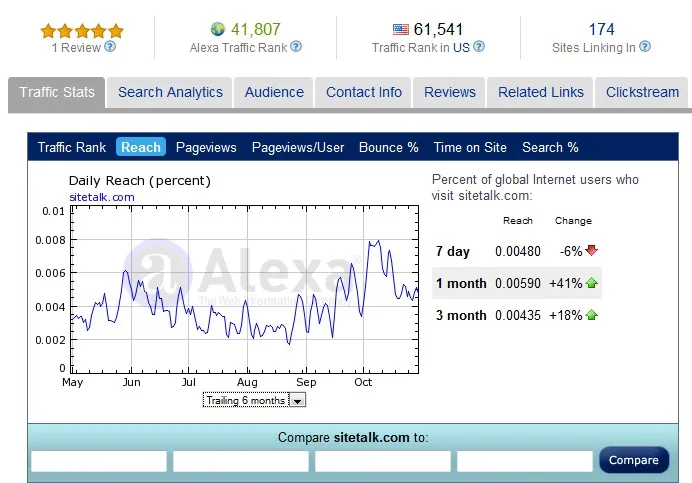Click the sitetalk.com link above chart

pos(101,197)
